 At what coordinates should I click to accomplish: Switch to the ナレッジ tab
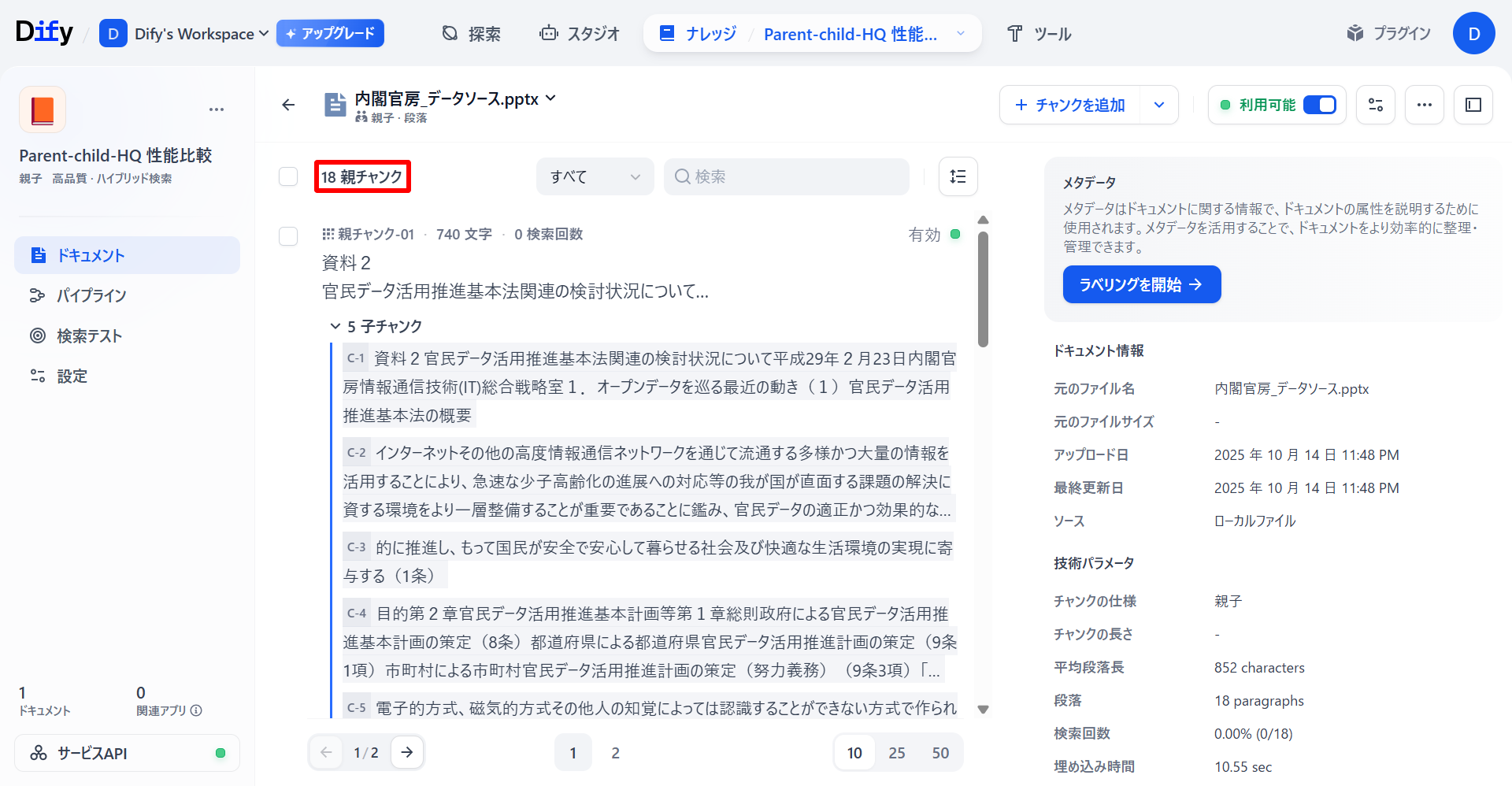tap(707, 33)
